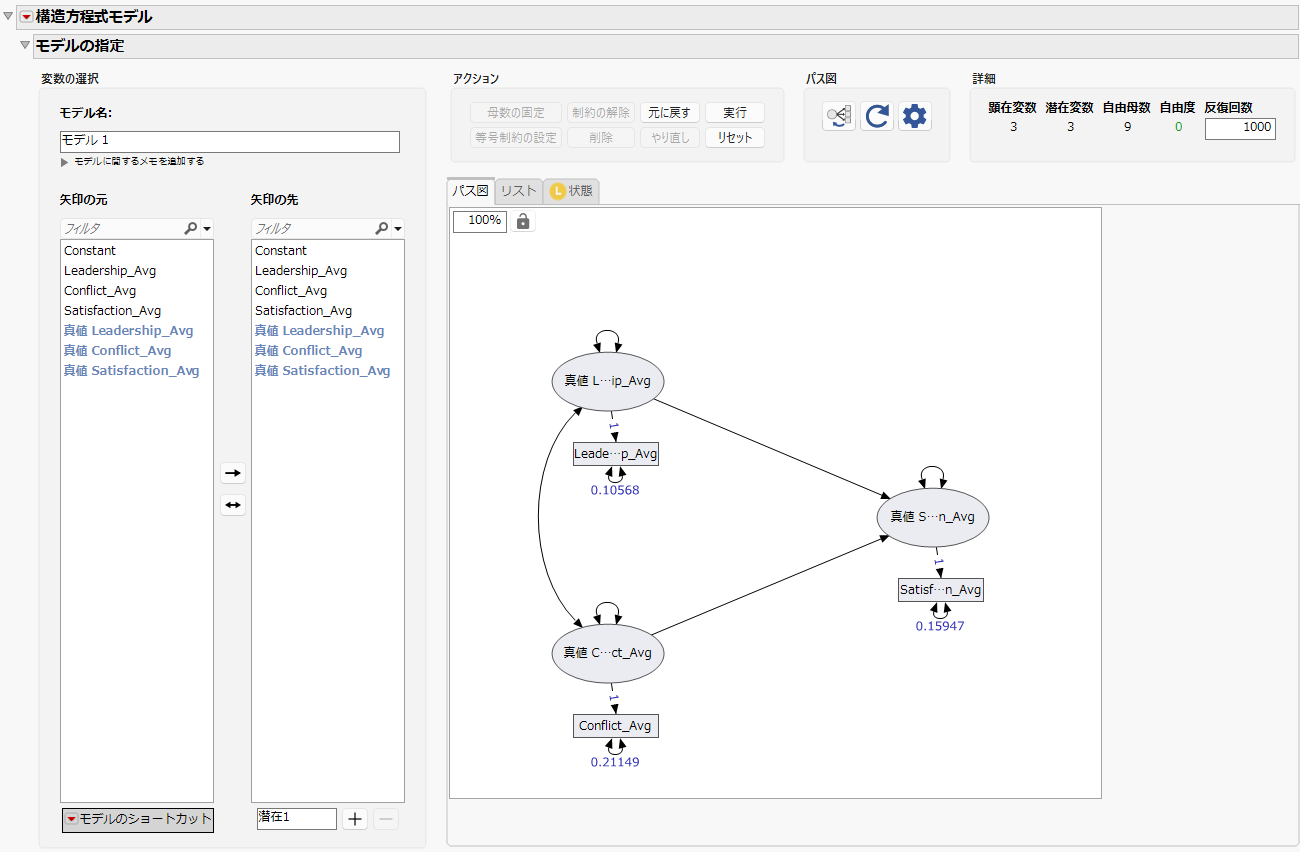Click the モデル名 text field

coord(230,141)
